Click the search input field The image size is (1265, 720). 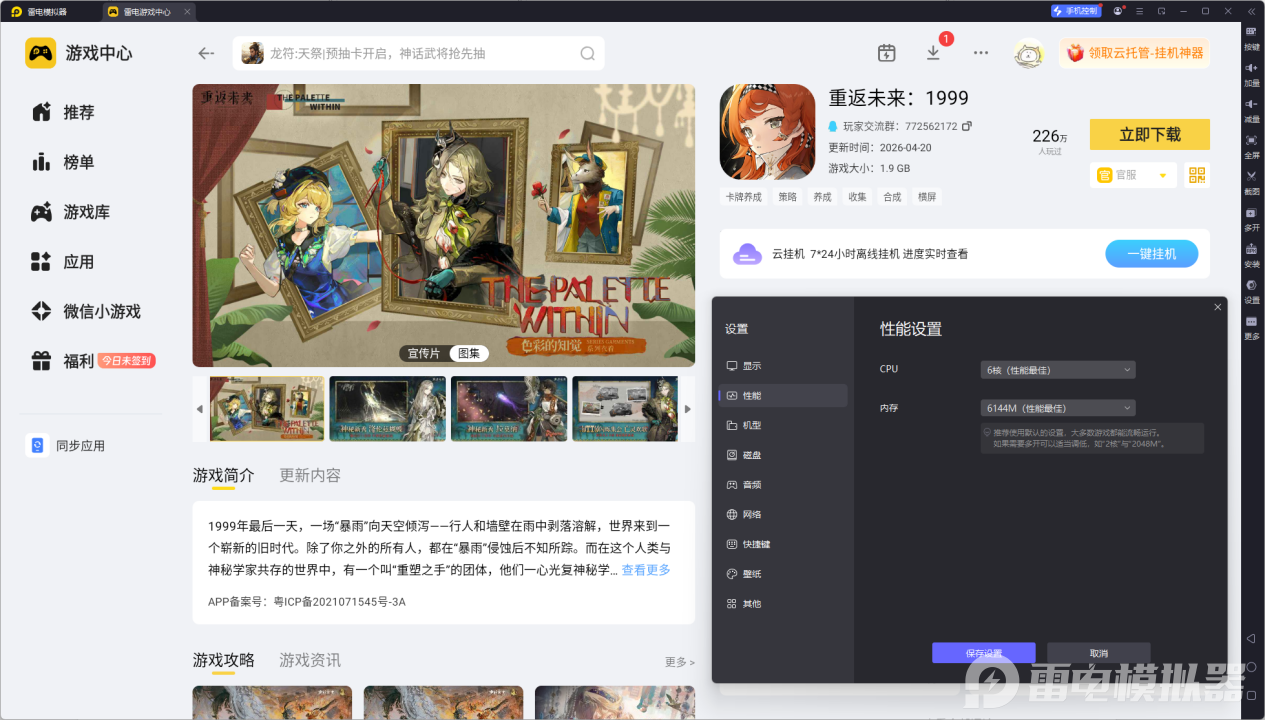[x=419, y=53]
